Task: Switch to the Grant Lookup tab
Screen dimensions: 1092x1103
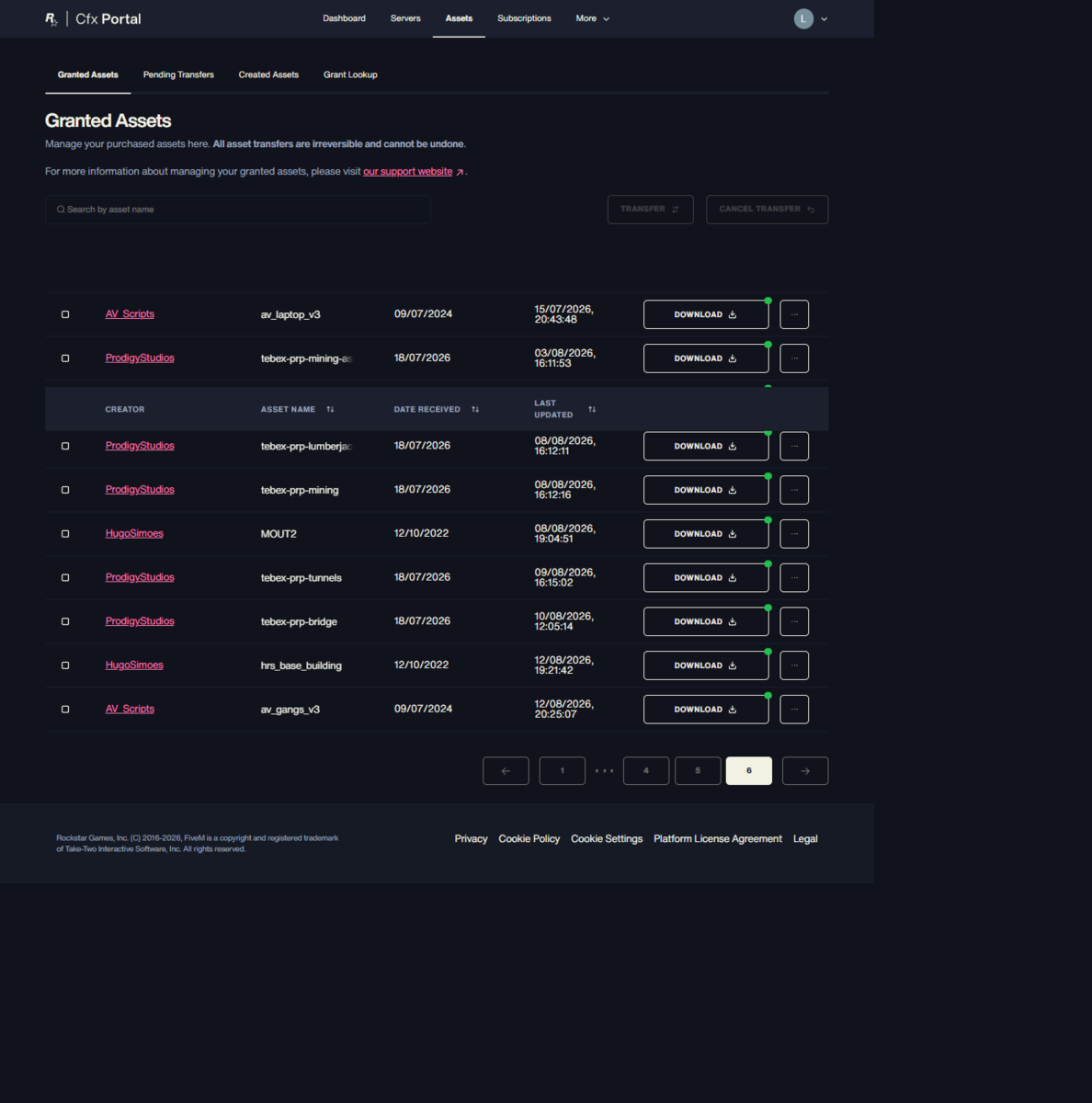Action: pyautogui.click(x=350, y=74)
